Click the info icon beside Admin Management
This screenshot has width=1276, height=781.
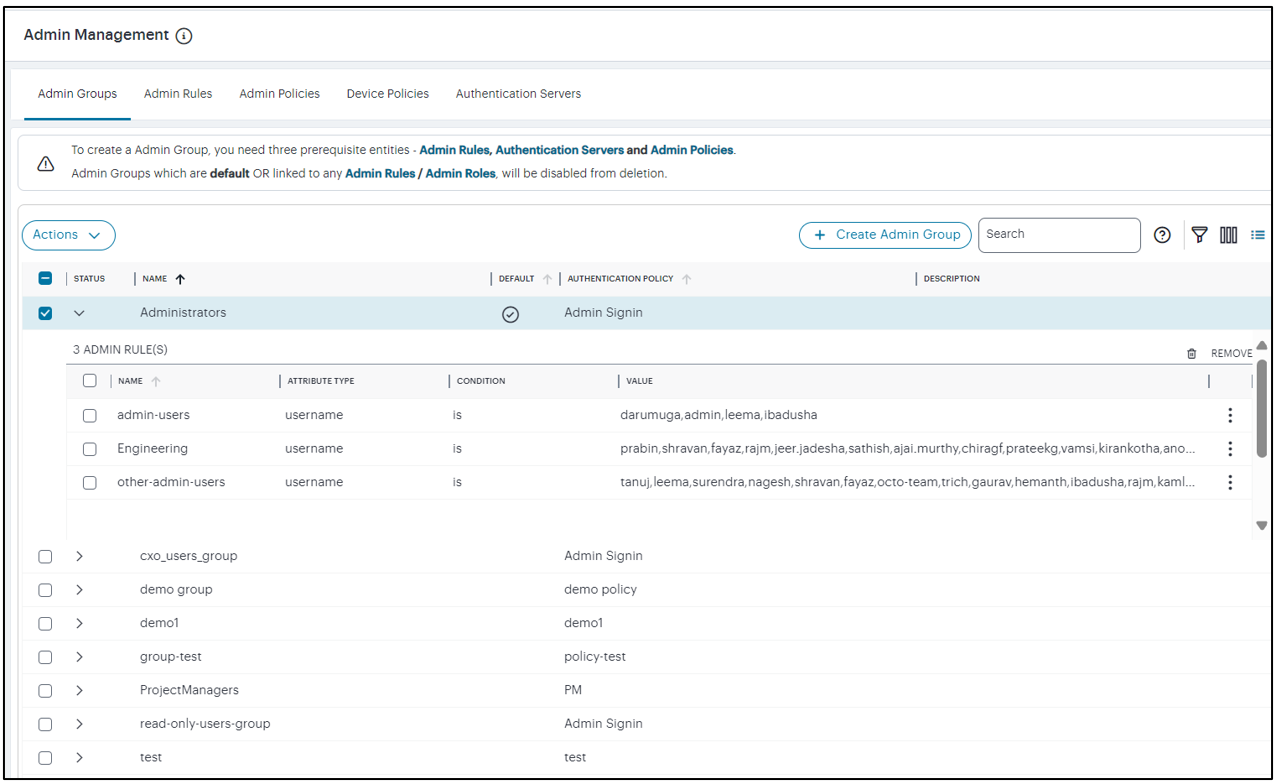click(x=184, y=36)
